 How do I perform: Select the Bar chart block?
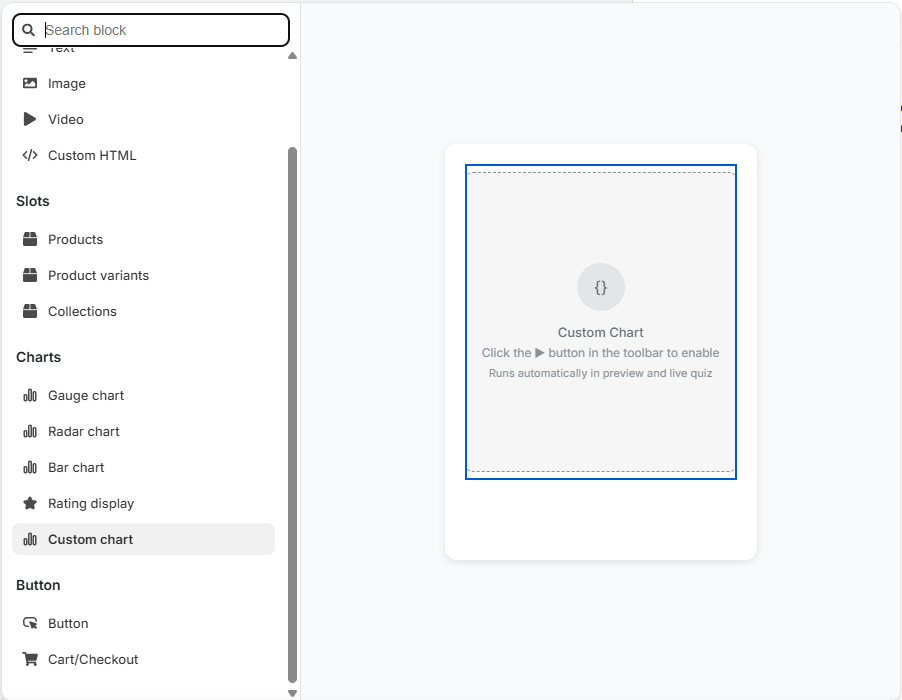tap(76, 467)
